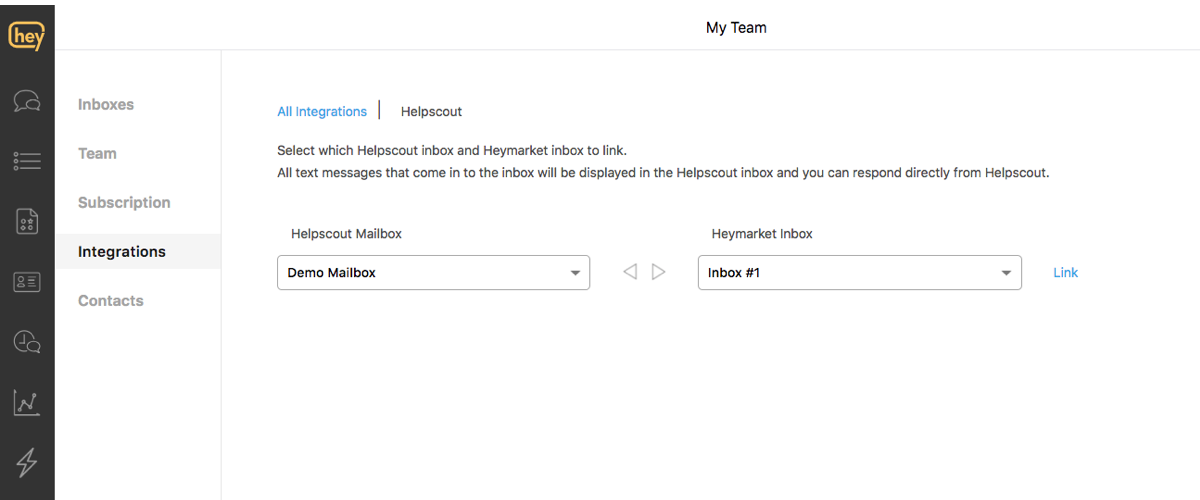Open the lists icon in sidebar

point(27,160)
